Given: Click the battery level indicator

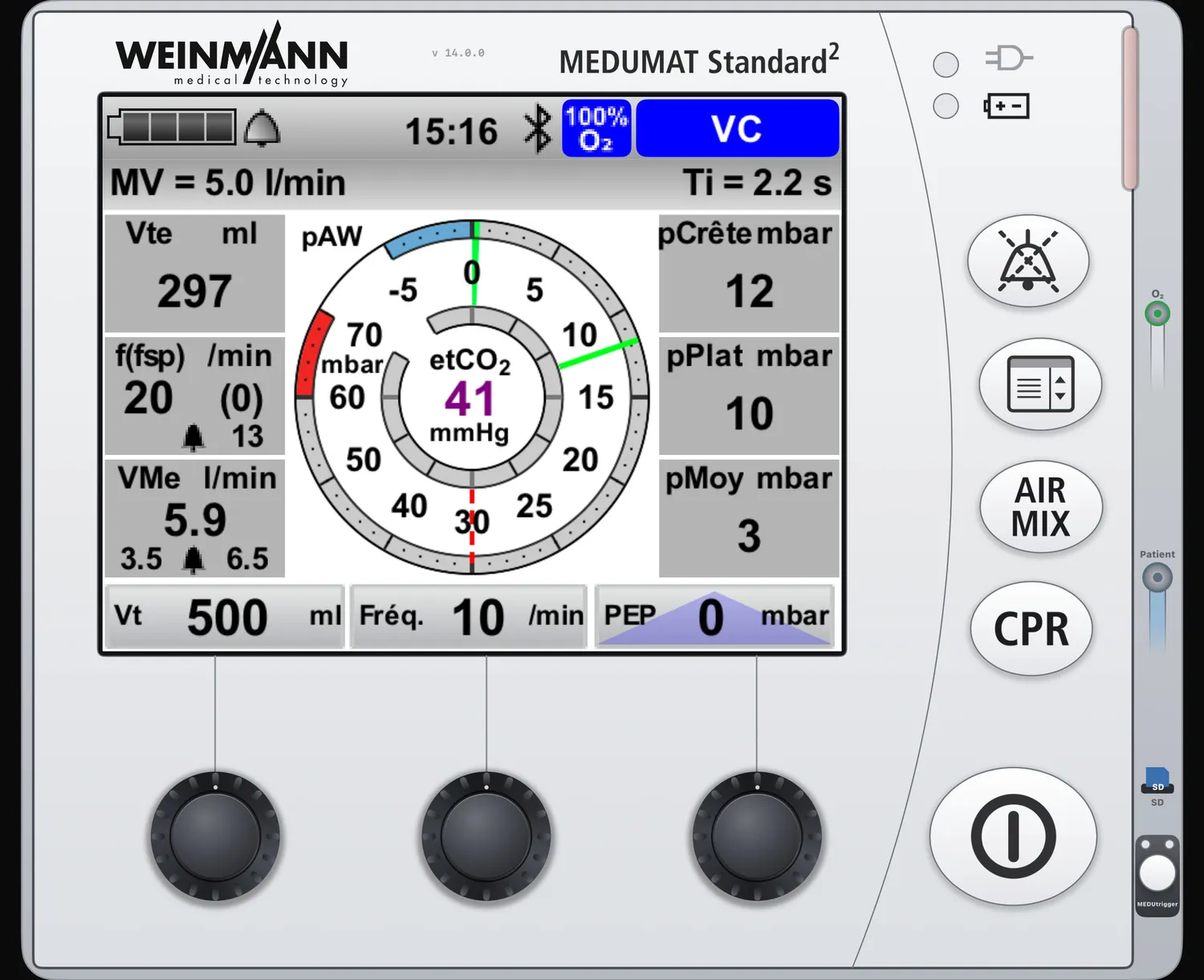Looking at the screenshot, I should coord(172,127).
